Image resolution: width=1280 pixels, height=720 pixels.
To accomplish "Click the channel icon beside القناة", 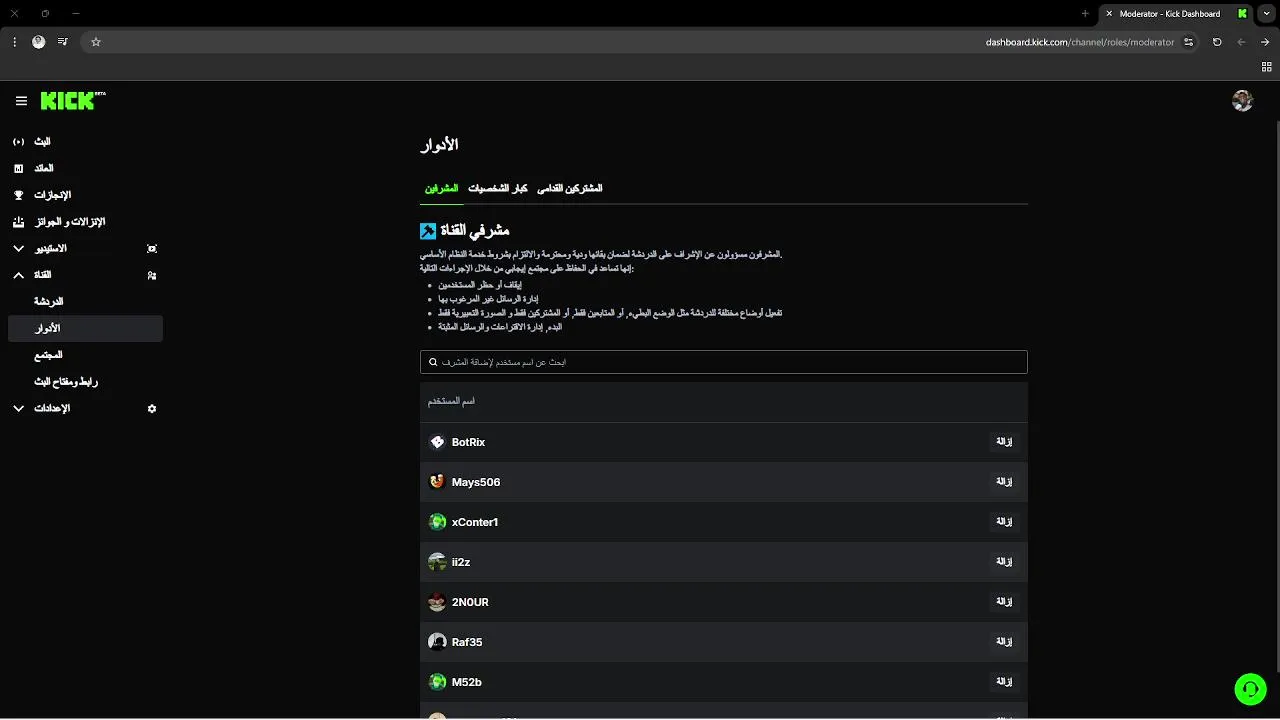I will tap(152, 275).
